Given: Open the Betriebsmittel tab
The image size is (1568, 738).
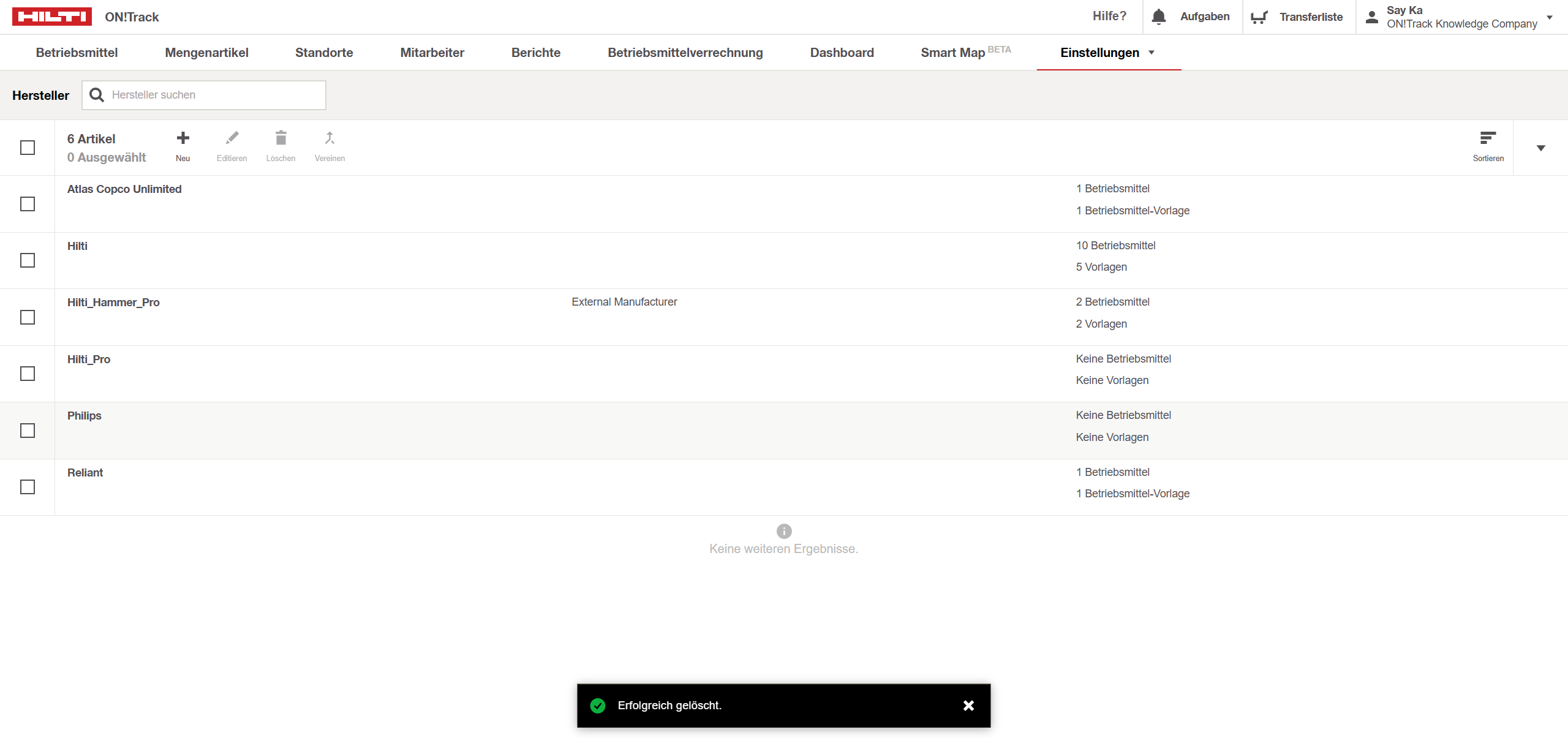Looking at the screenshot, I should [77, 53].
